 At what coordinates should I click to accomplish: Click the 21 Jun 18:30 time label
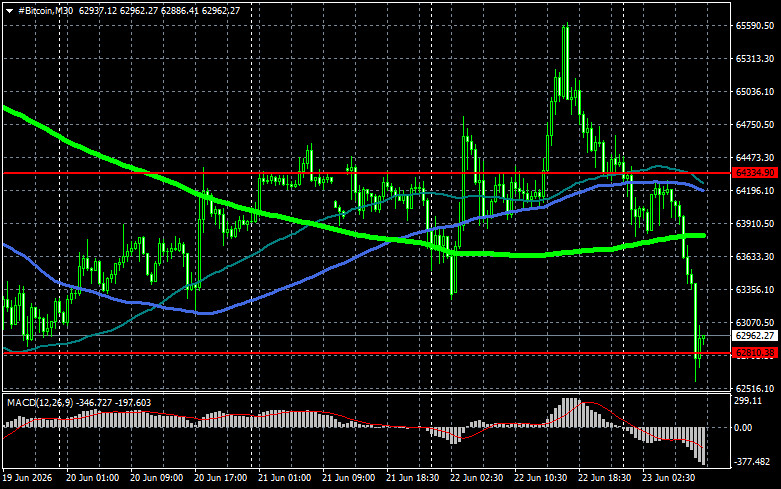pos(413,478)
